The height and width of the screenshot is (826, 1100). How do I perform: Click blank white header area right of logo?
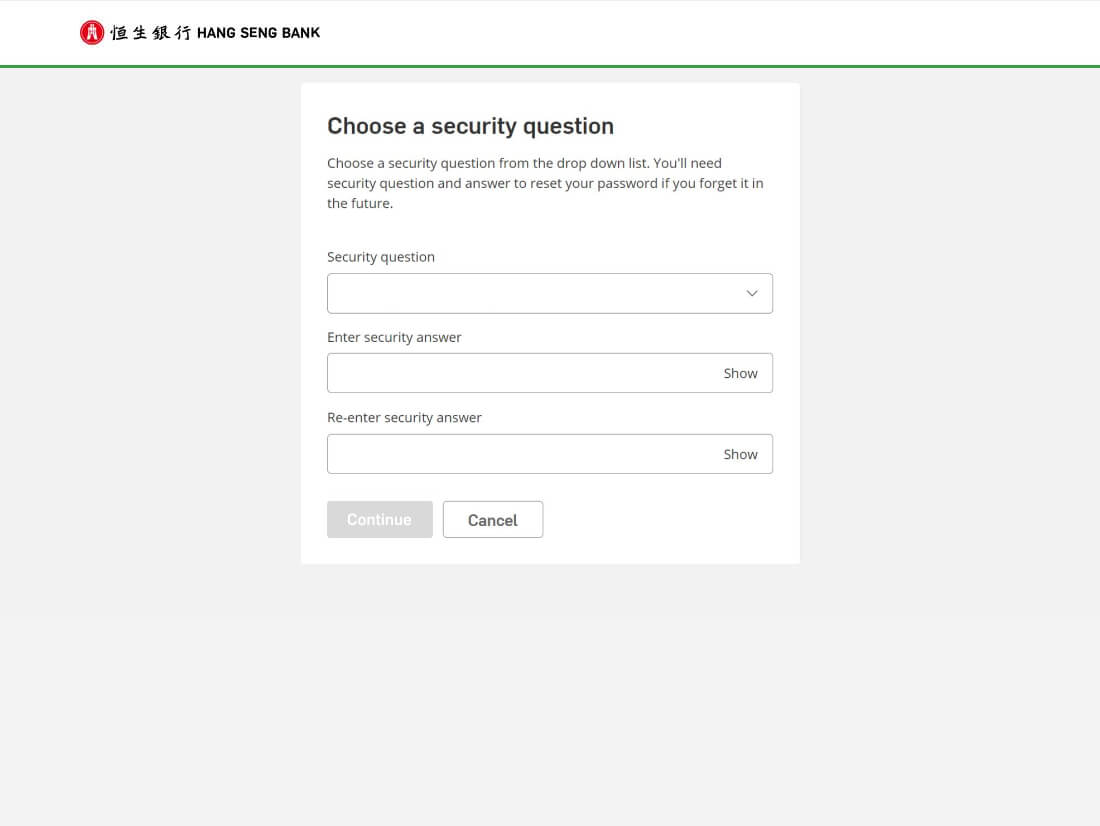click(700, 33)
